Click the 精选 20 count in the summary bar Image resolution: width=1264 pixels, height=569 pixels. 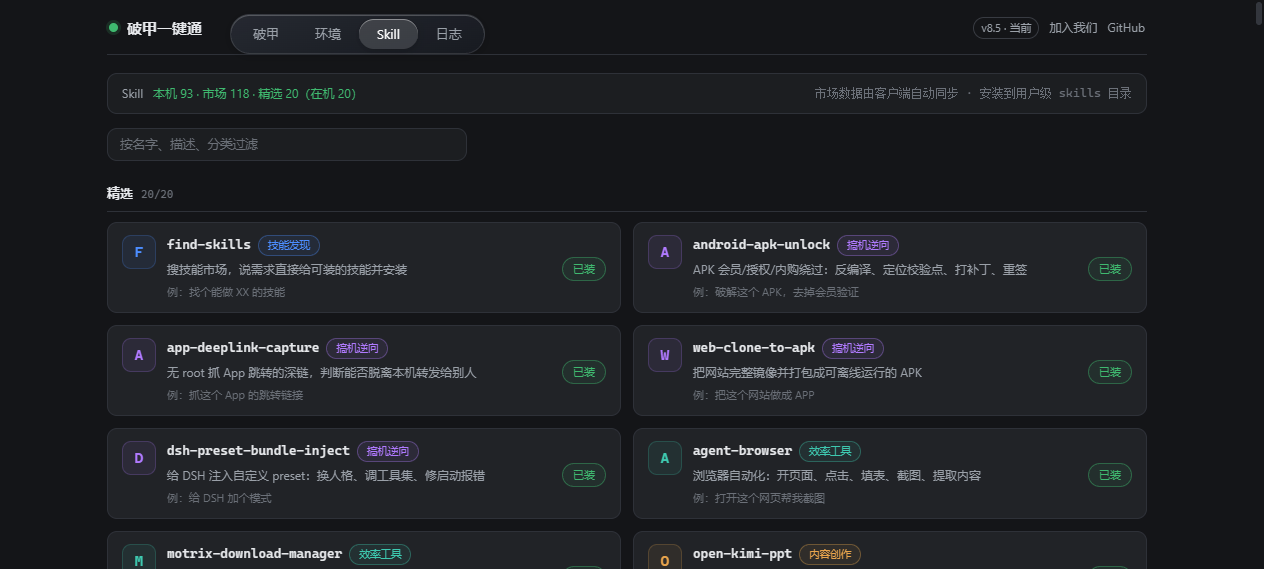point(278,94)
